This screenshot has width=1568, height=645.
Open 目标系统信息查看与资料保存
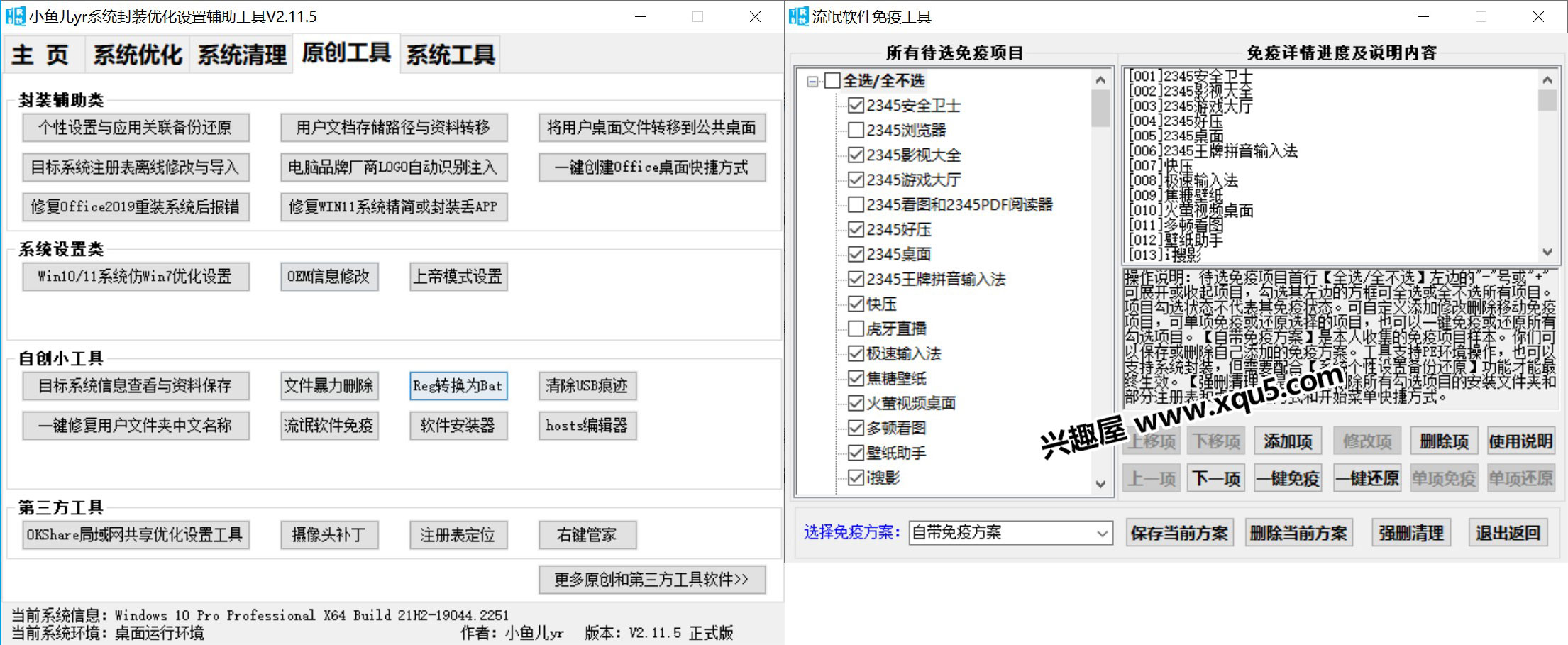tap(136, 386)
